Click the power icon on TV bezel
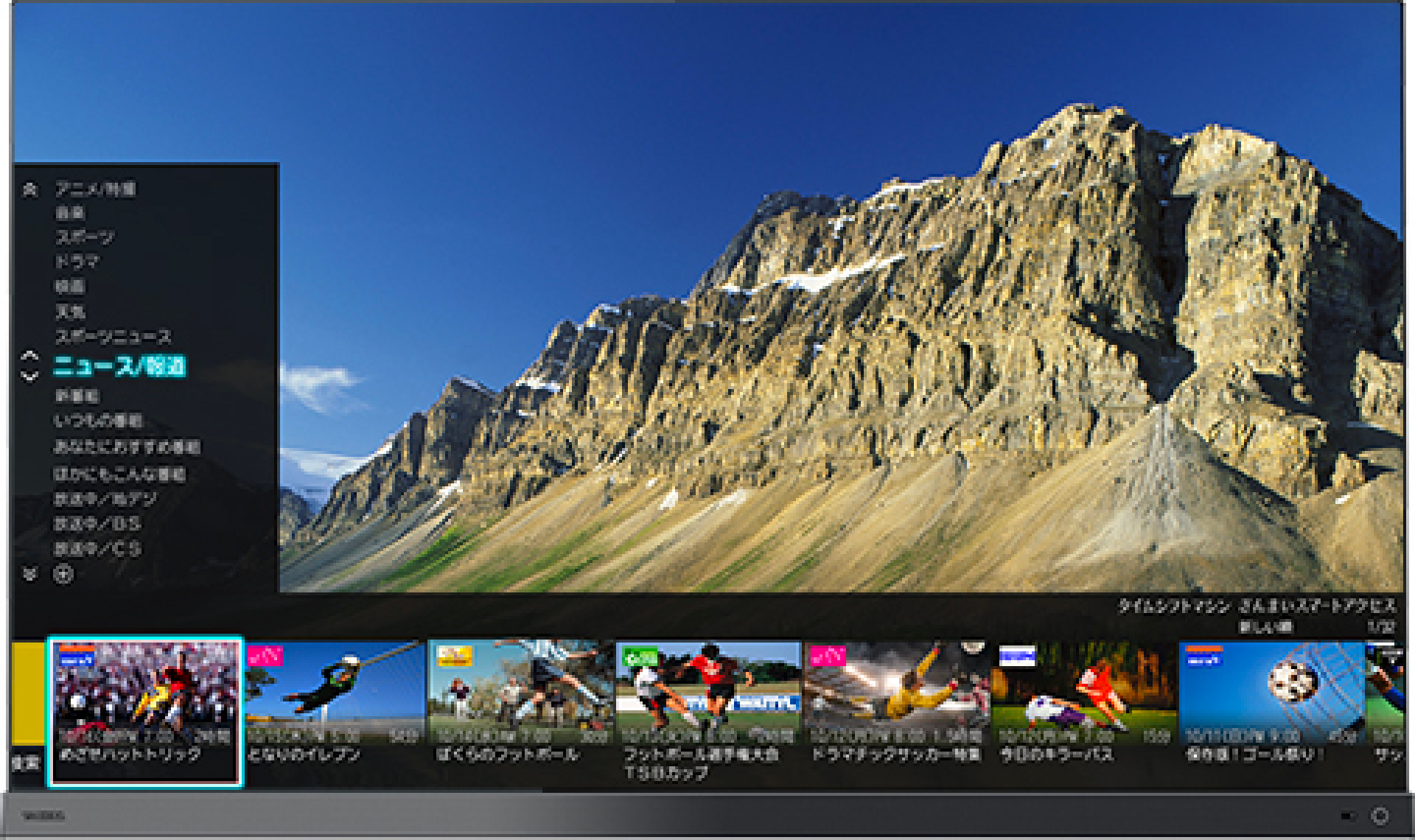The width and height of the screenshot is (1415, 840). pyautogui.click(x=1380, y=816)
